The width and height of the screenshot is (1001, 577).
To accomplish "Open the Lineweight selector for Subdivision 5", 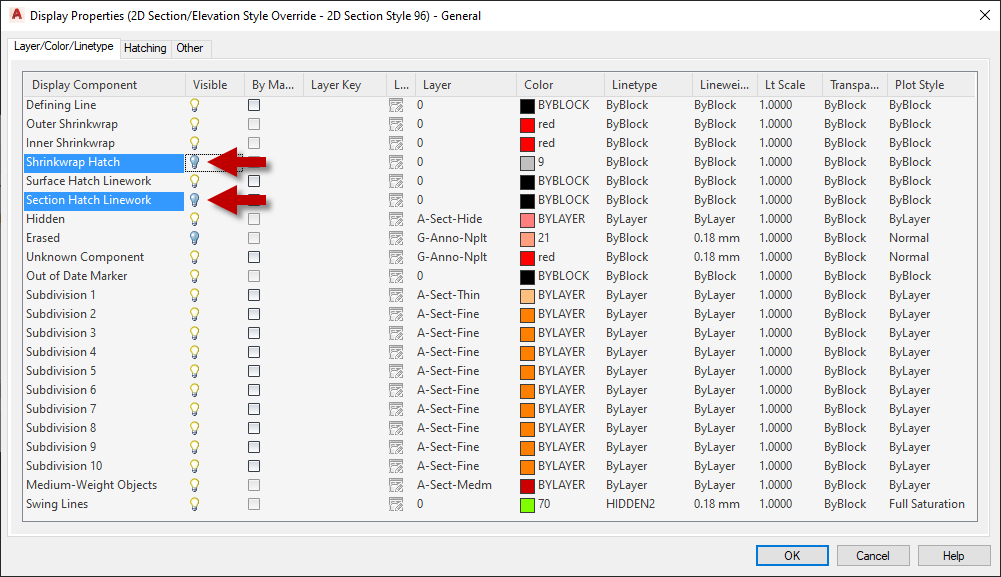I will (x=715, y=370).
